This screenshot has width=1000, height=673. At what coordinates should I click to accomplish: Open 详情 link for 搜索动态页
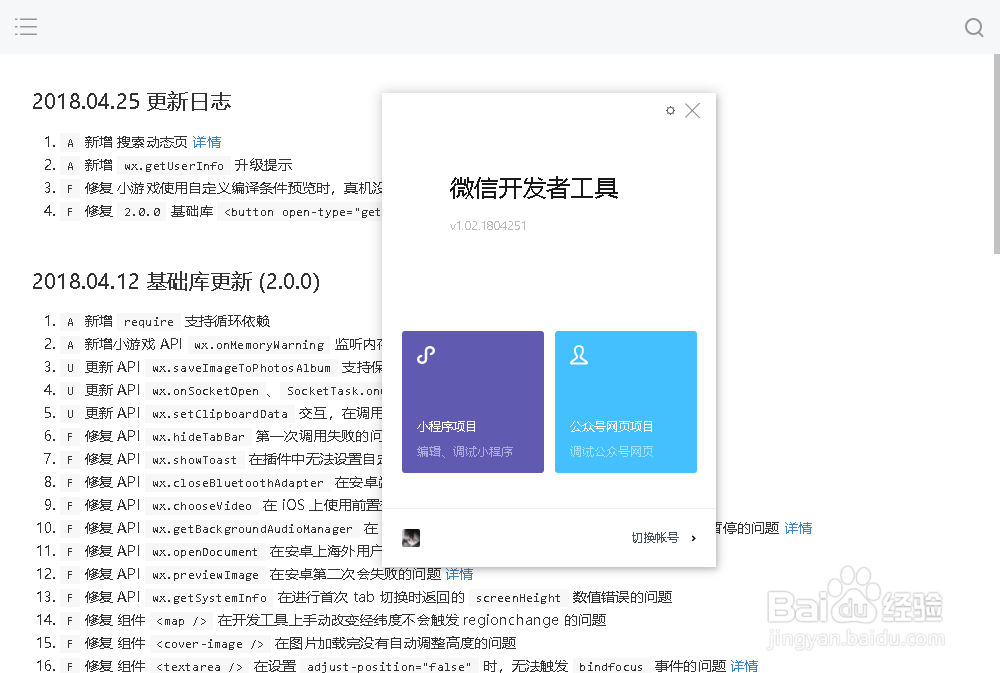[x=206, y=142]
